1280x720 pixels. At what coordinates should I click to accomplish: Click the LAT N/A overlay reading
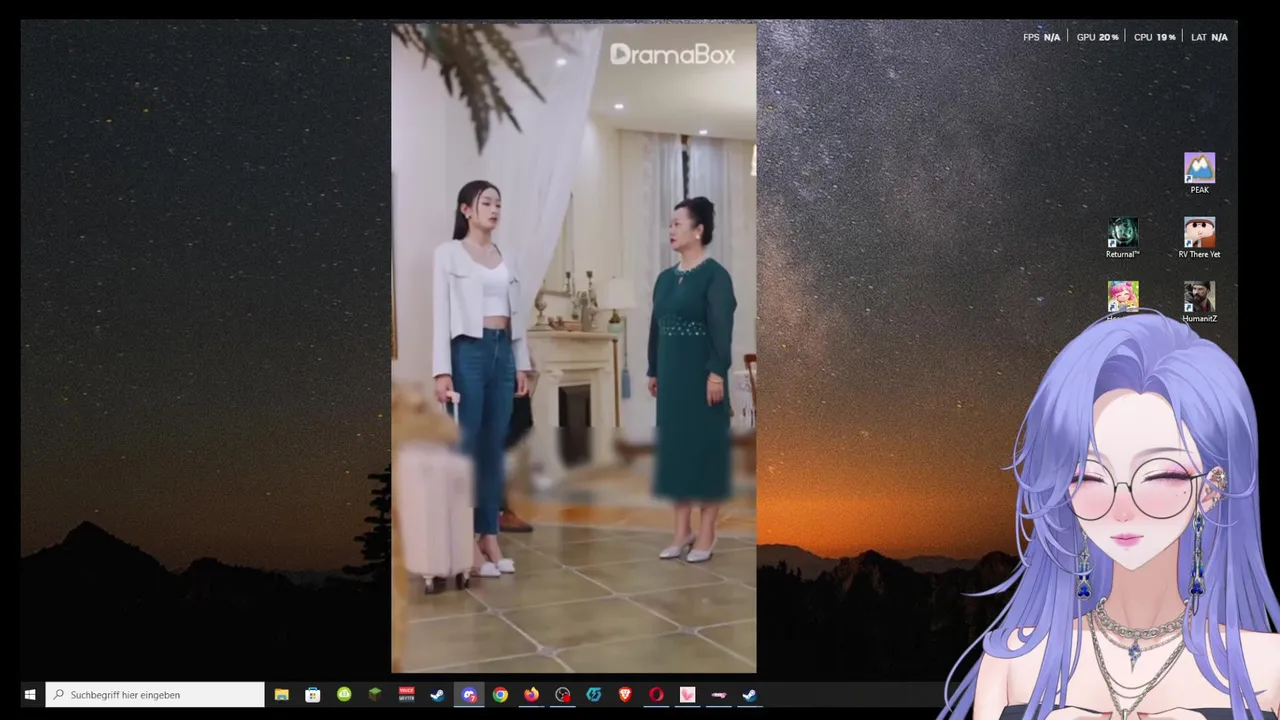1209,37
